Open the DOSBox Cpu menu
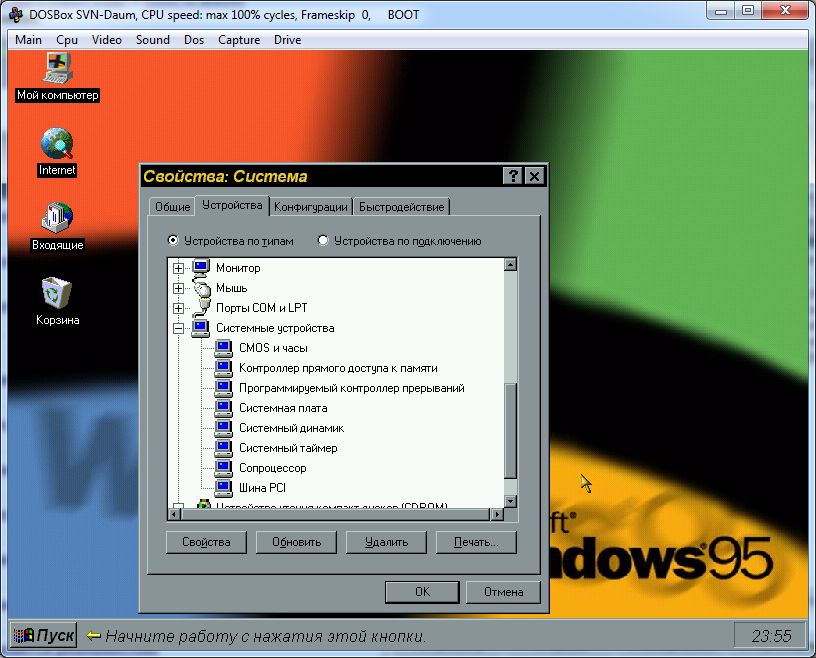The width and height of the screenshot is (816, 658). pyautogui.click(x=67, y=40)
